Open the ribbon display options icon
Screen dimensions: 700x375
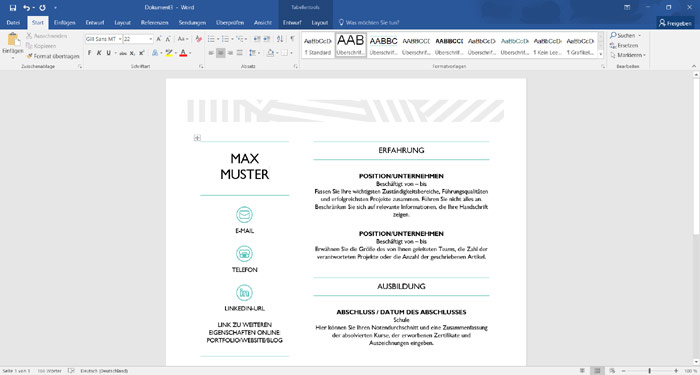pos(627,8)
